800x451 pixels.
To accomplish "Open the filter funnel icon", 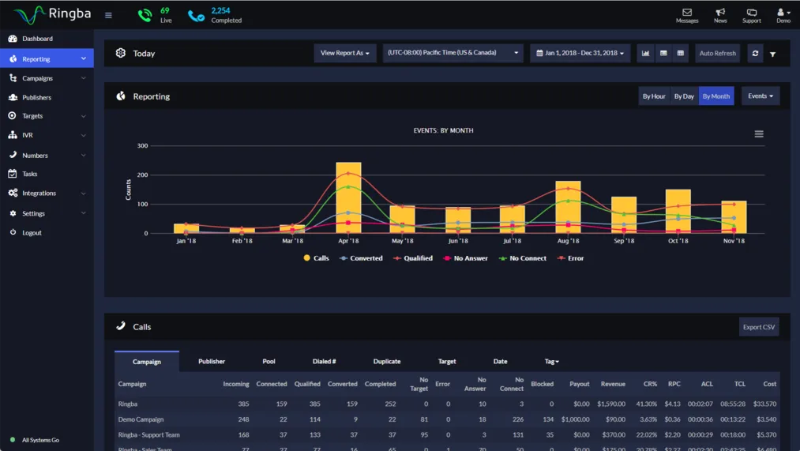I will (772, 53).
